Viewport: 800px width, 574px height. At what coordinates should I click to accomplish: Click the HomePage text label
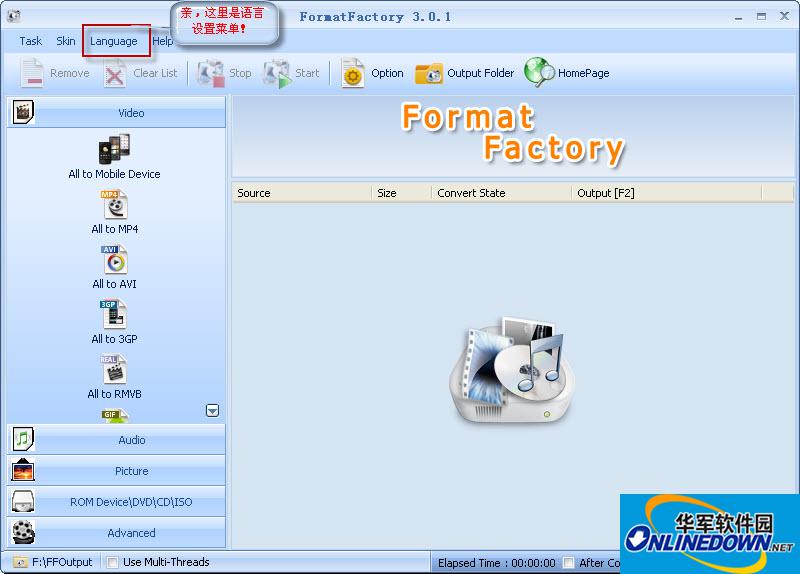(x=584, y=73)
